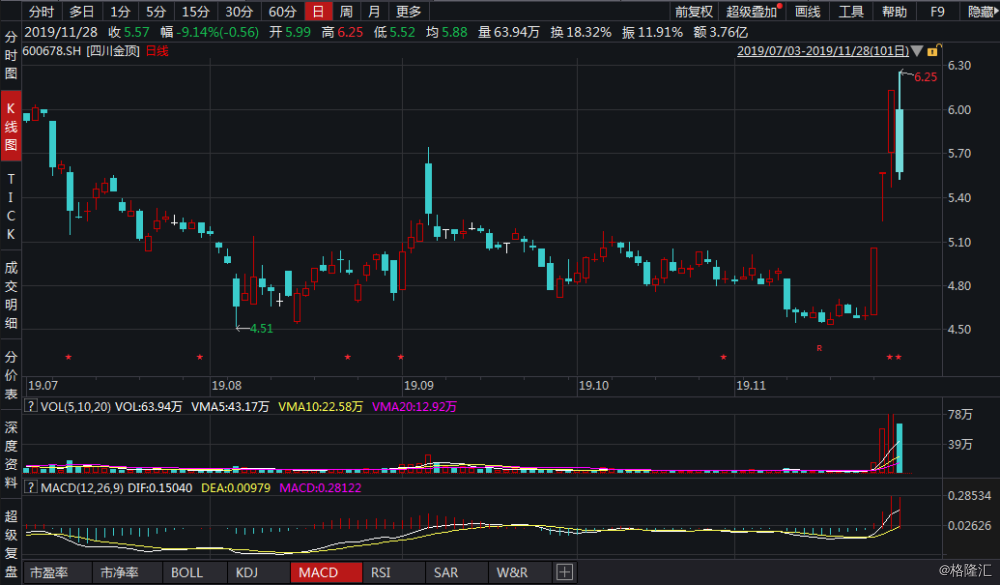Select K线图 in left sidebar

point(11,126)
